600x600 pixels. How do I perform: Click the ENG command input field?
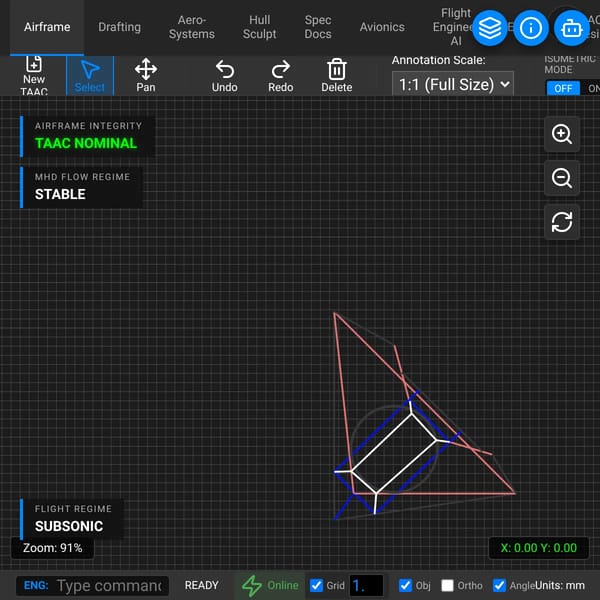[x=93, y=585]
